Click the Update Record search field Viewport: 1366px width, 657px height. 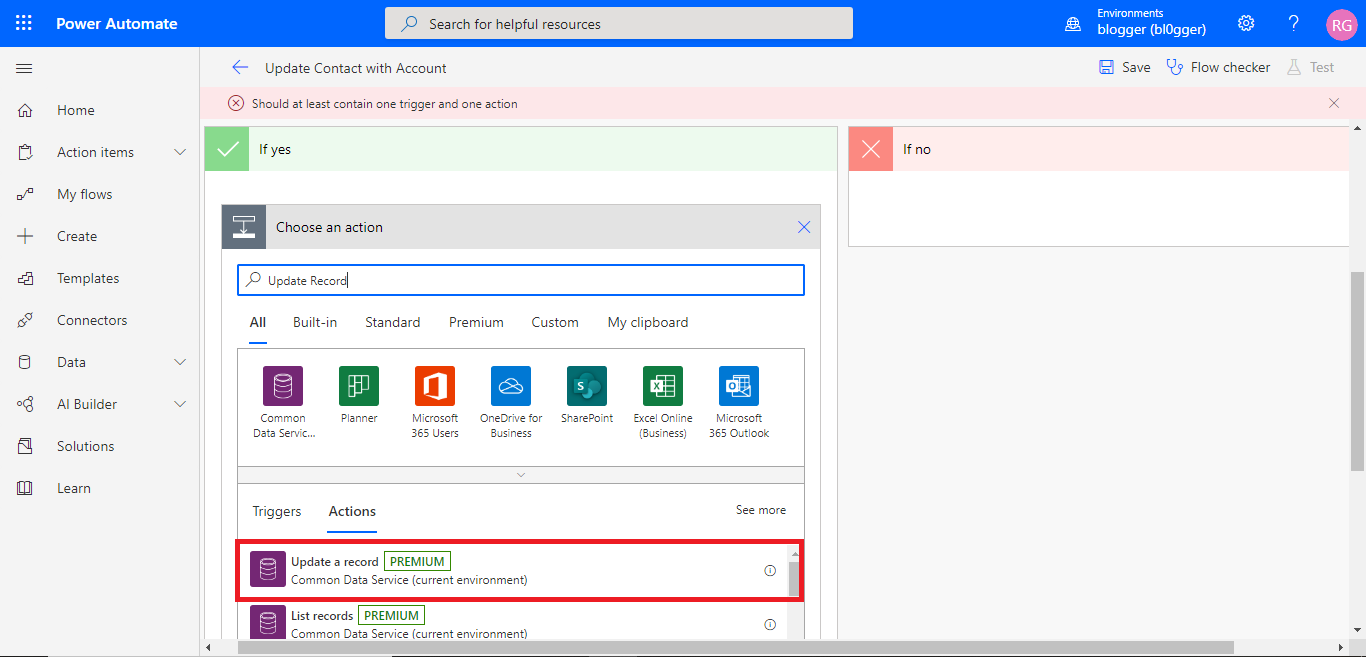point(521,280)
